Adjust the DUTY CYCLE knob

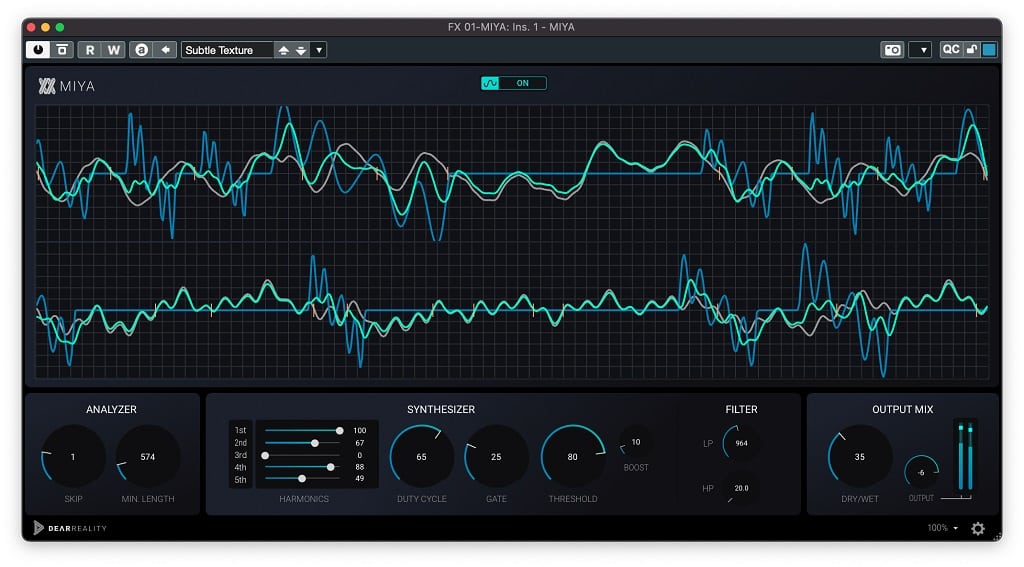click(x=422, y=456)
